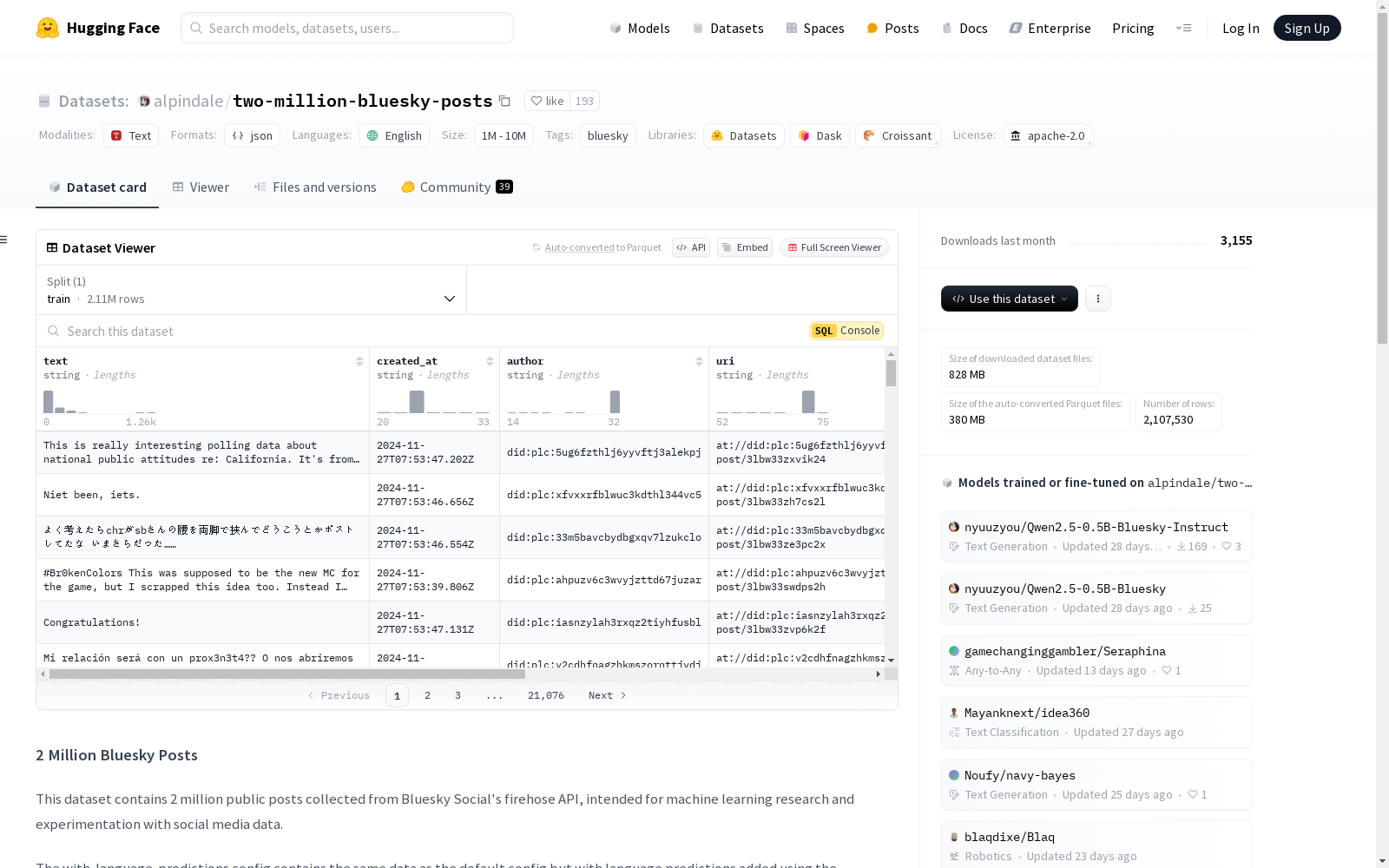This screenshot has width=1389, height=868.
Task: Open the Community tab
Action: (x=457, y=187)
